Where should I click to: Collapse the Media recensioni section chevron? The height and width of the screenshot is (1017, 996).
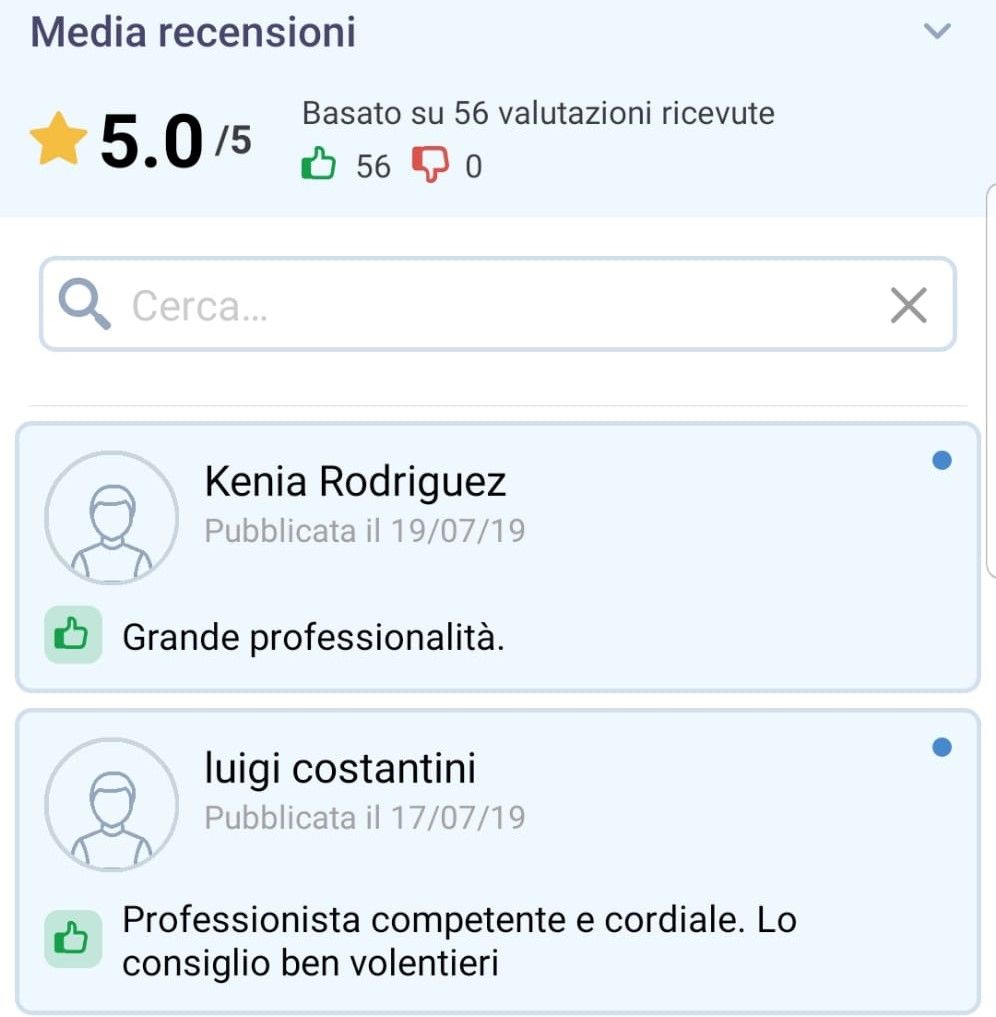point(936,32)
